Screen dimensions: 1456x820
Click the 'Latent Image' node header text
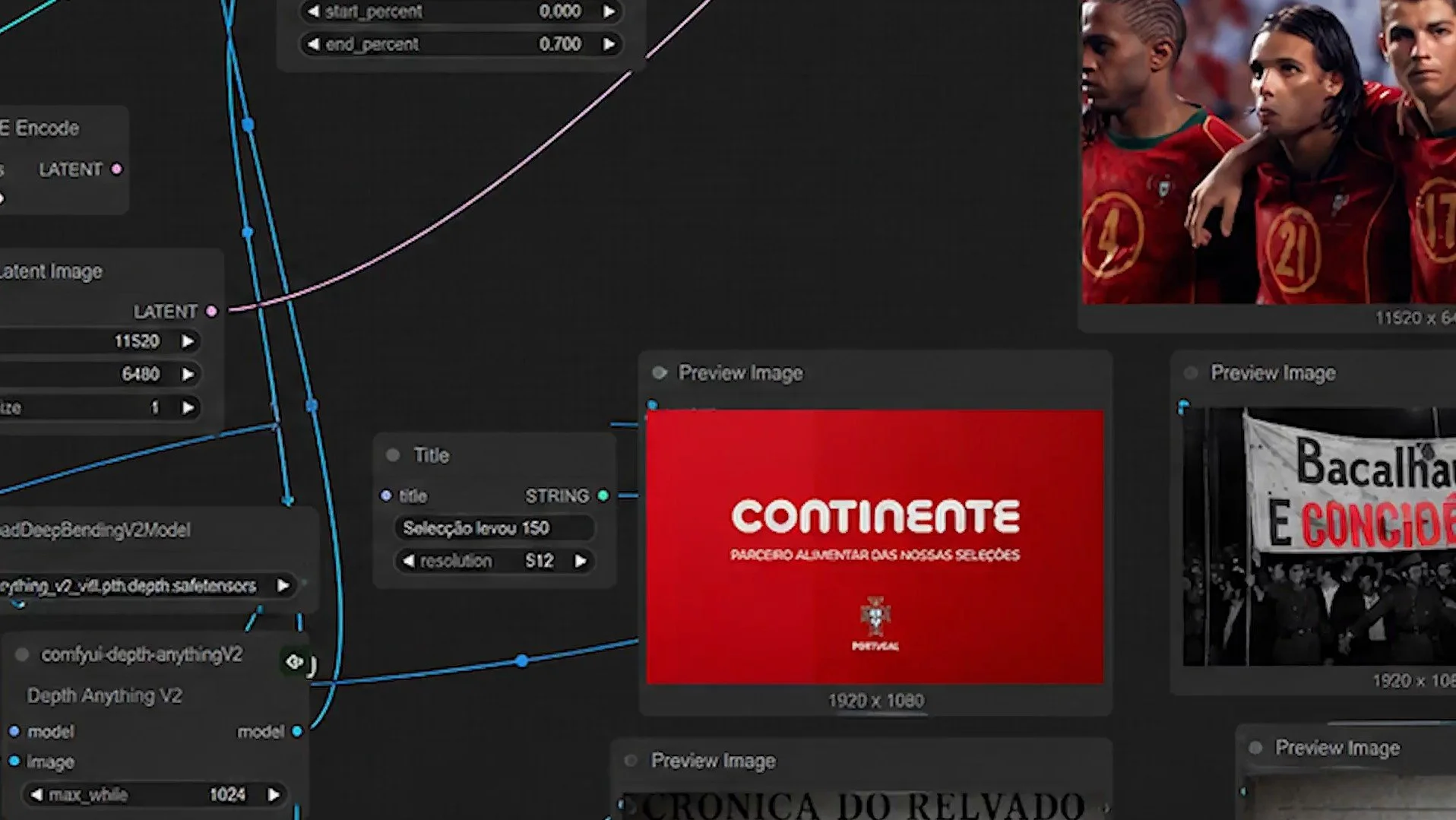click(51, 272)
